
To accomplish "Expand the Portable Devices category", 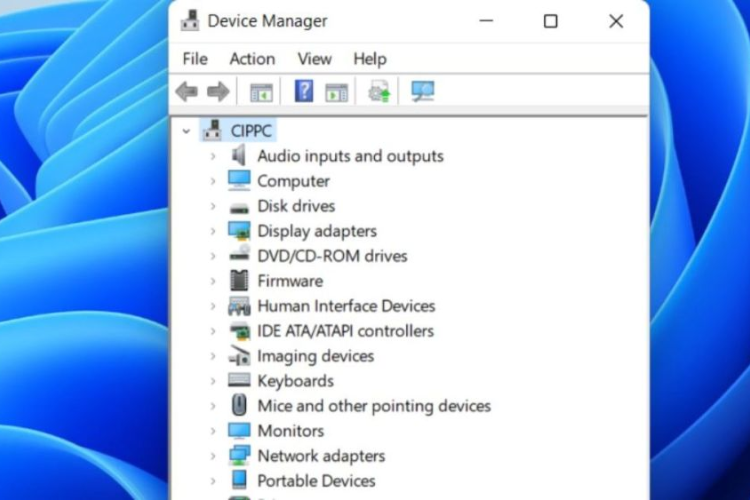I will (213, 481).
